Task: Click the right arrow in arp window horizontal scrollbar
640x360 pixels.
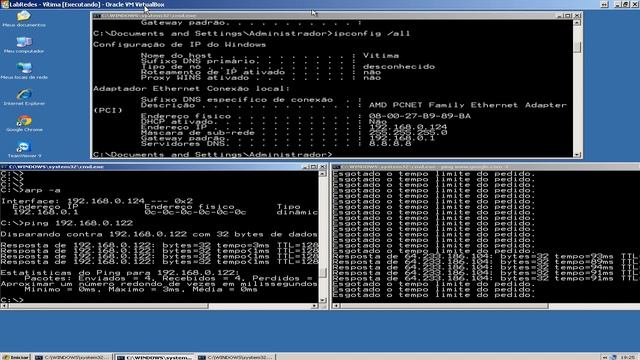Action: point(315,306)
